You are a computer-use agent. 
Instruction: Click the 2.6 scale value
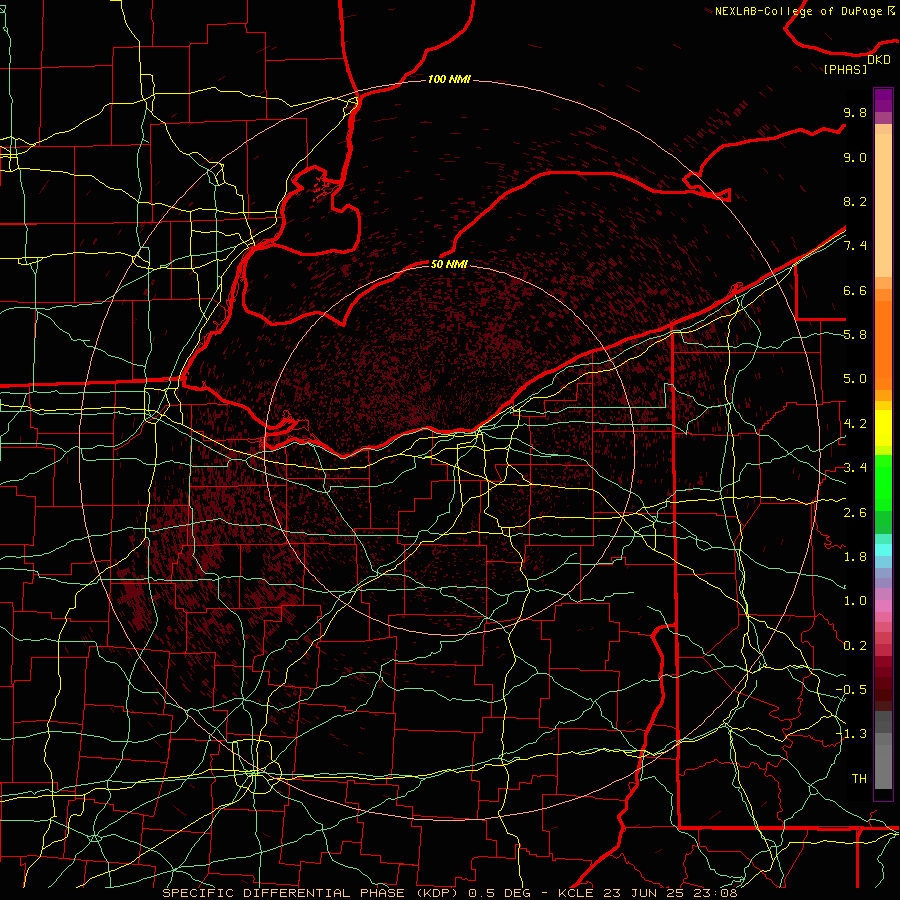(855, 513)
